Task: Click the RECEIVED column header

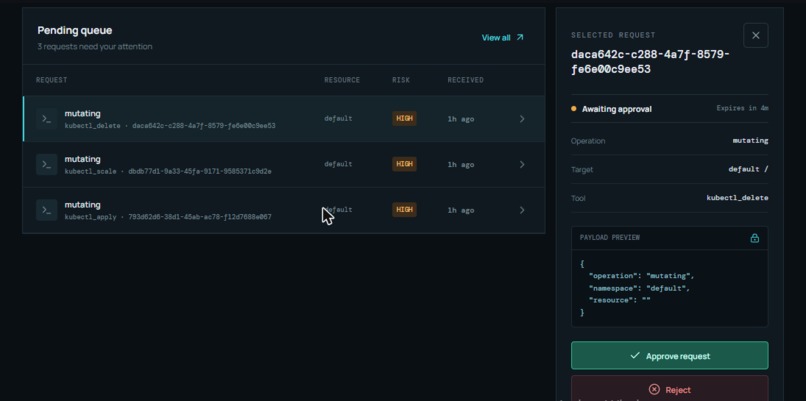Action: pos(465,80)
